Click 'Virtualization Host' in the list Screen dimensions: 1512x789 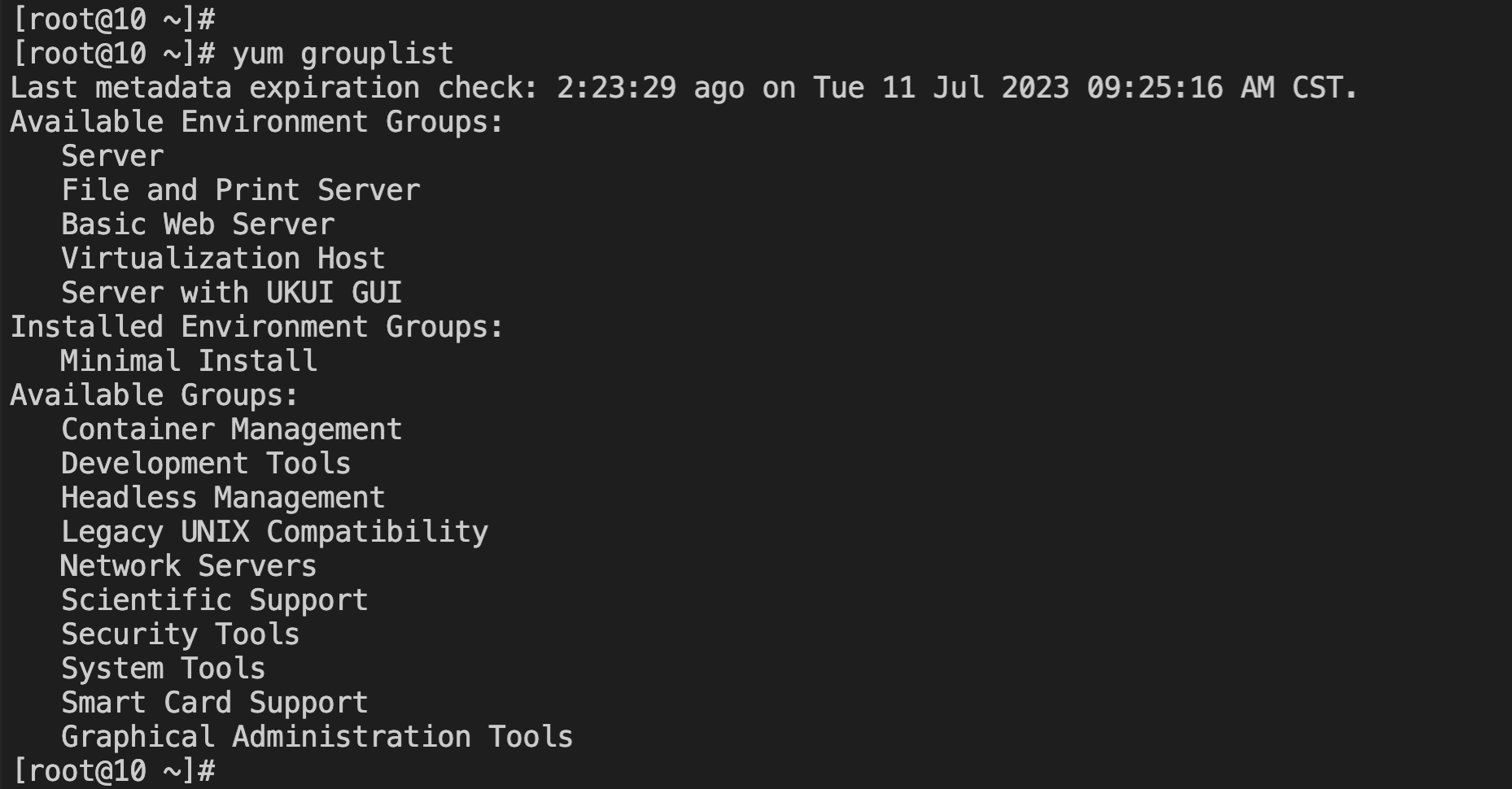[x=223, y=259]
